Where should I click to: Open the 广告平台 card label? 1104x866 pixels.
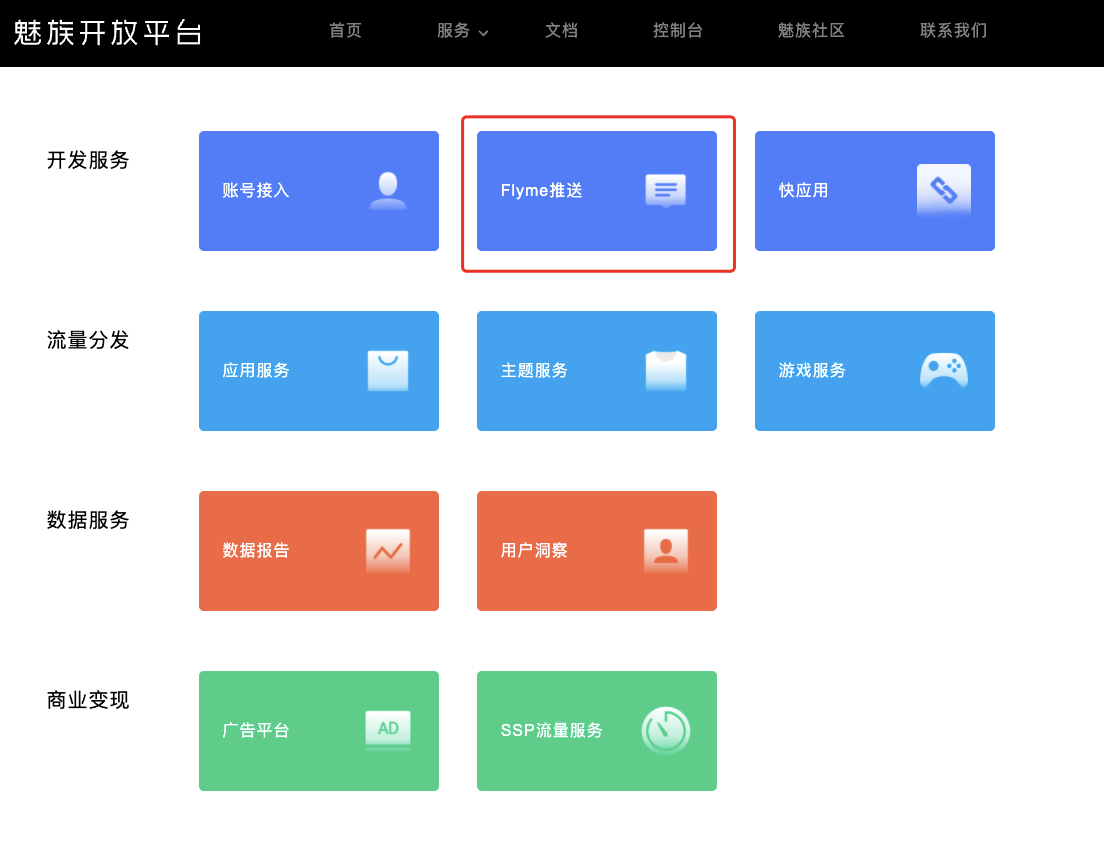[256, 730]
